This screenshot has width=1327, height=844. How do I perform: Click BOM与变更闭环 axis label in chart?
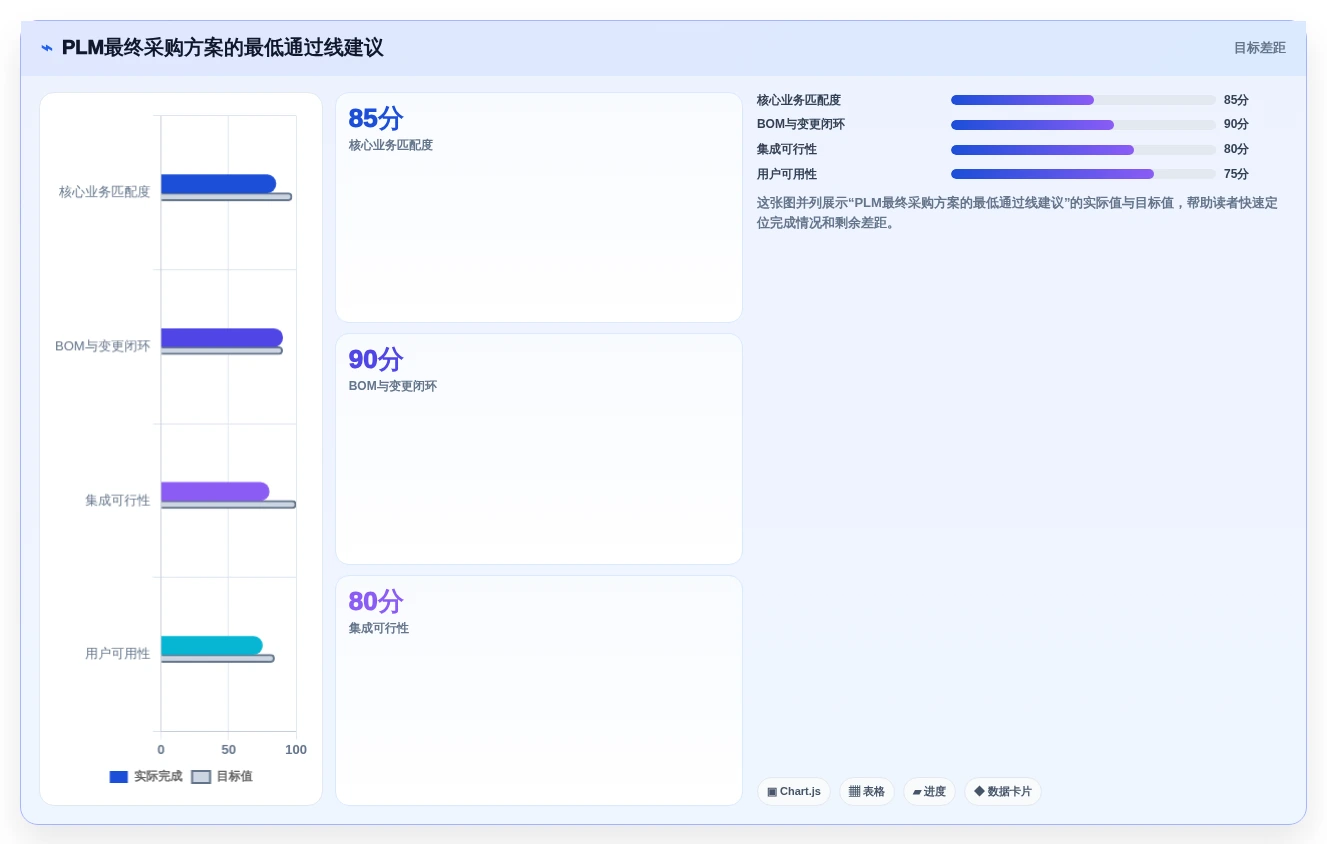[102, 346]
